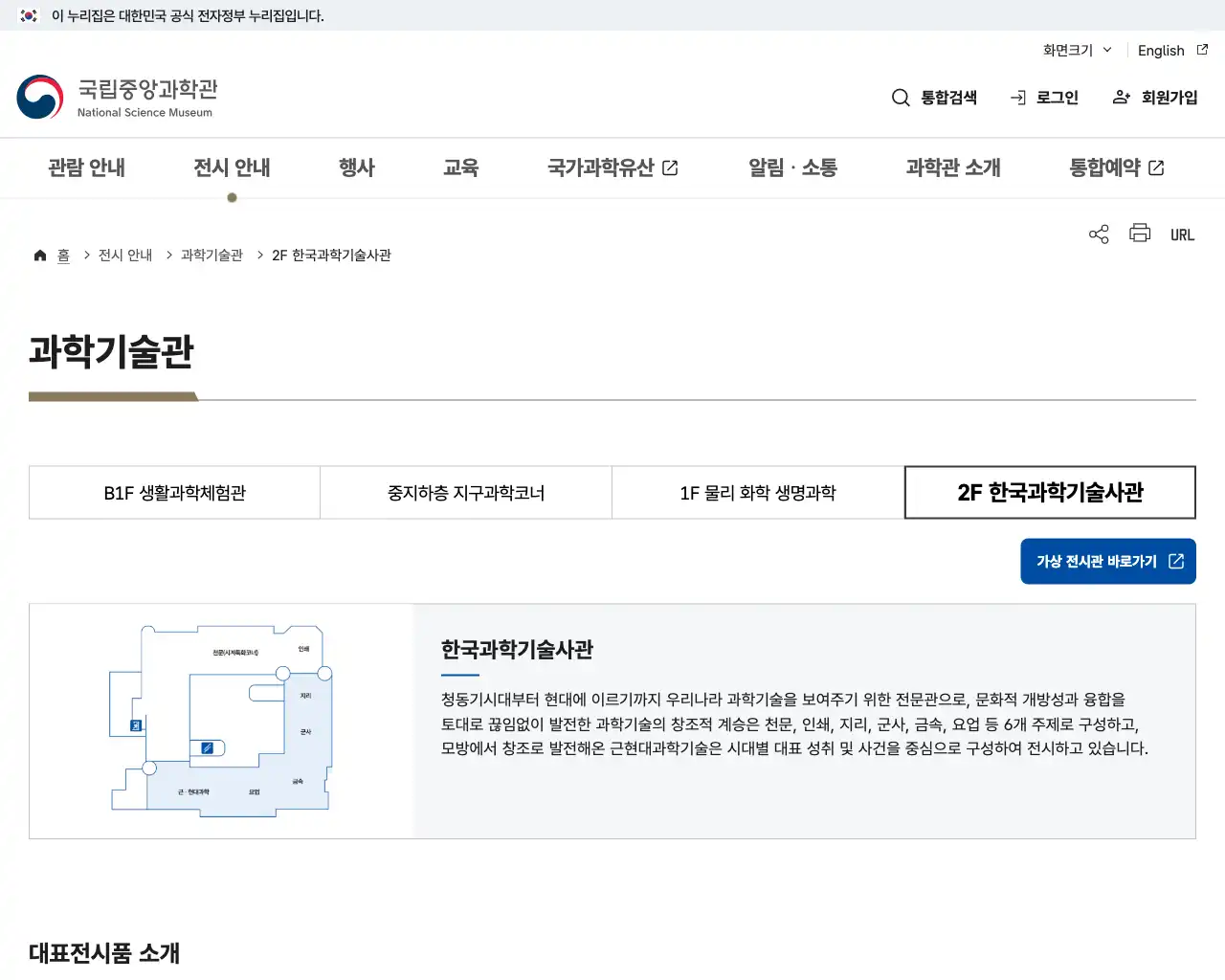Open the integrated search magnifier icon
The image size is (1225, 980).
[x=901, y=97]
